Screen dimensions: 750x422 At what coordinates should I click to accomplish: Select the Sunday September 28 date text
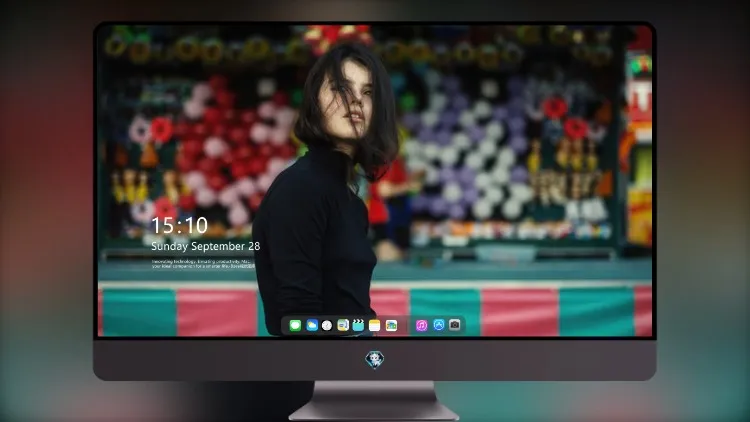(x=206, y=246)
